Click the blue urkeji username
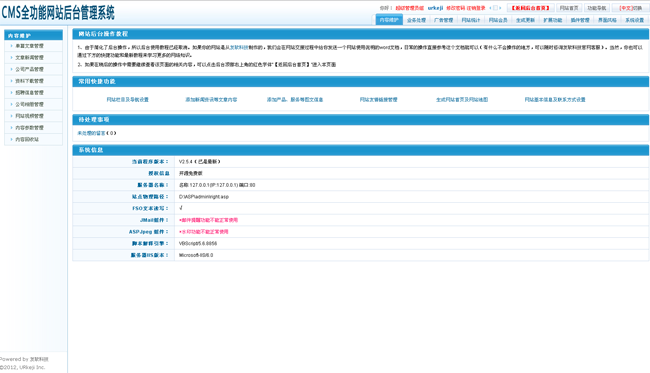The image size is (650, 373). (435, 8)
